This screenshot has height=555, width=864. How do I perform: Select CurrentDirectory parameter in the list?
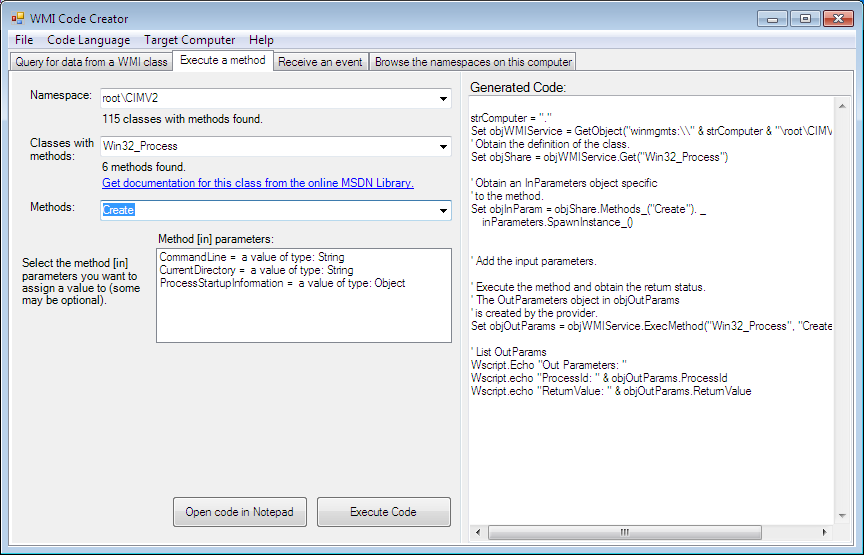click(256, 270)
